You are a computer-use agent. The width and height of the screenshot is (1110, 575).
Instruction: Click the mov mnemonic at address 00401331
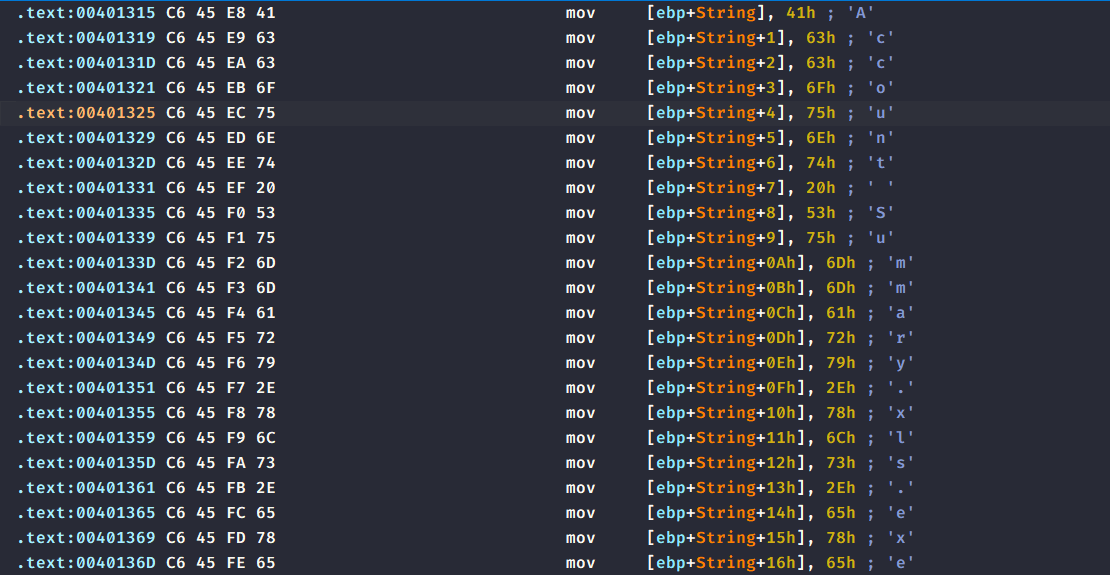tap(580, 188)
